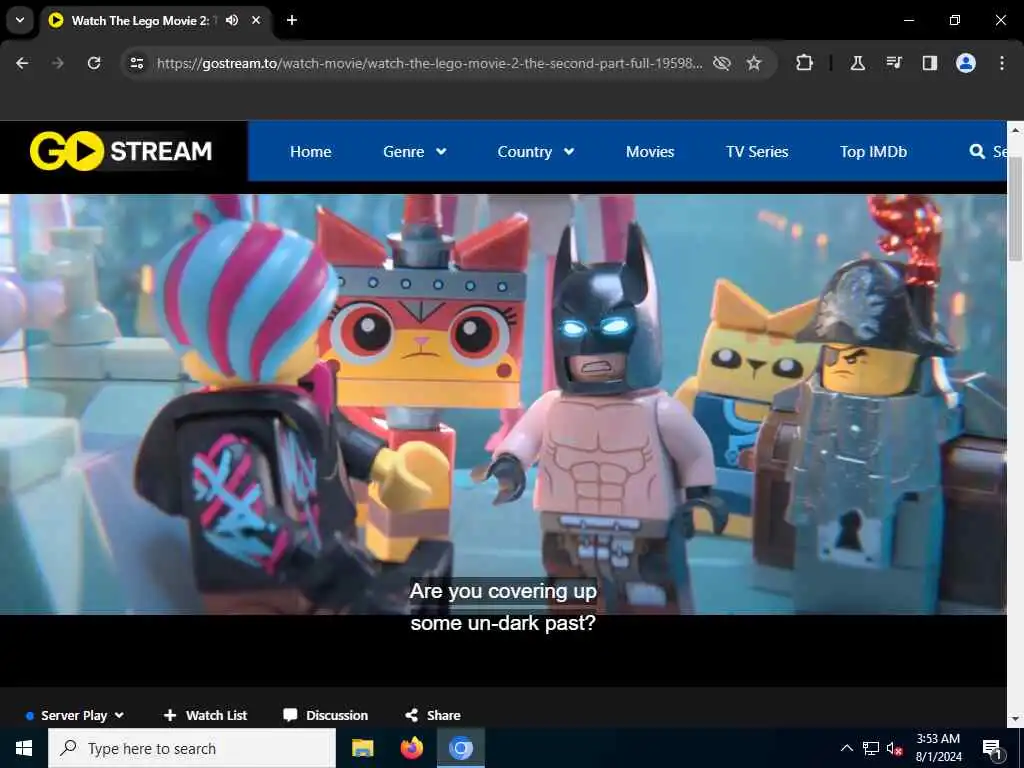This screenshot has width=1024, height=768.
Task: Open the Home nav link
Action: (x=310, y=152)
